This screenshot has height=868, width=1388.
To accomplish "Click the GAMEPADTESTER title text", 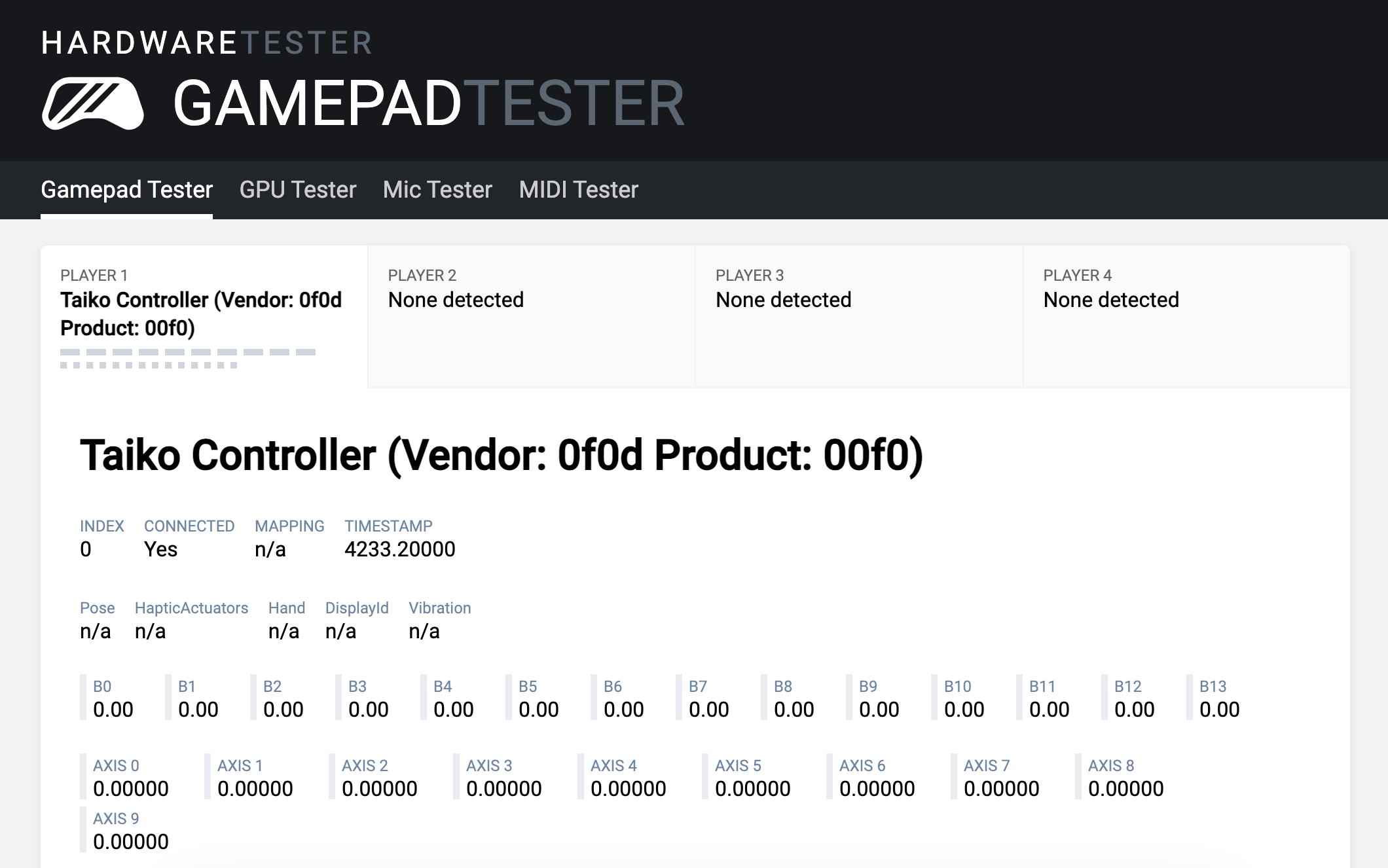I will click(x=429, y=103).
